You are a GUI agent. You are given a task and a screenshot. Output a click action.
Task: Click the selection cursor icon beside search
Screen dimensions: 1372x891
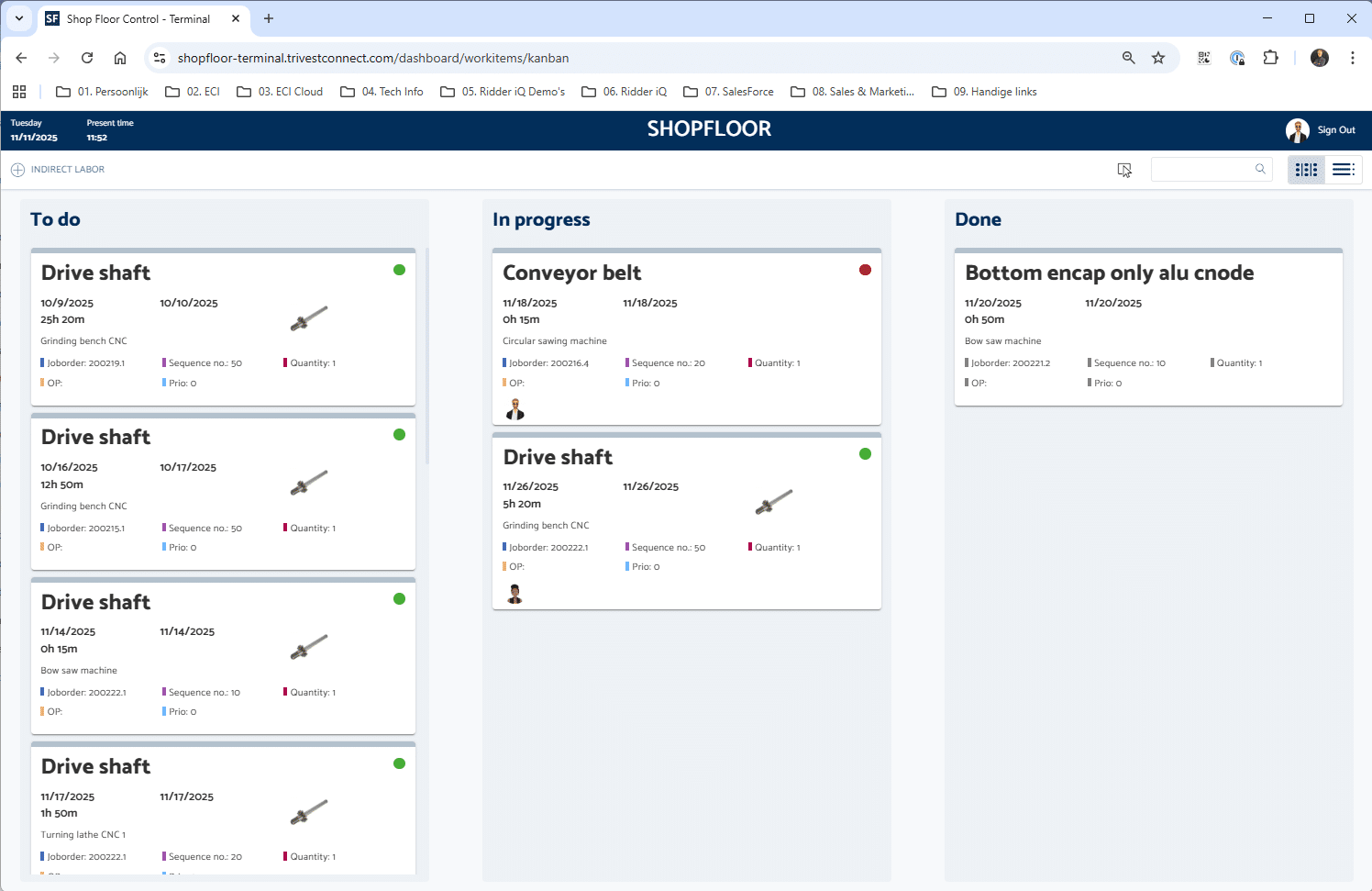click(1124, 170)
